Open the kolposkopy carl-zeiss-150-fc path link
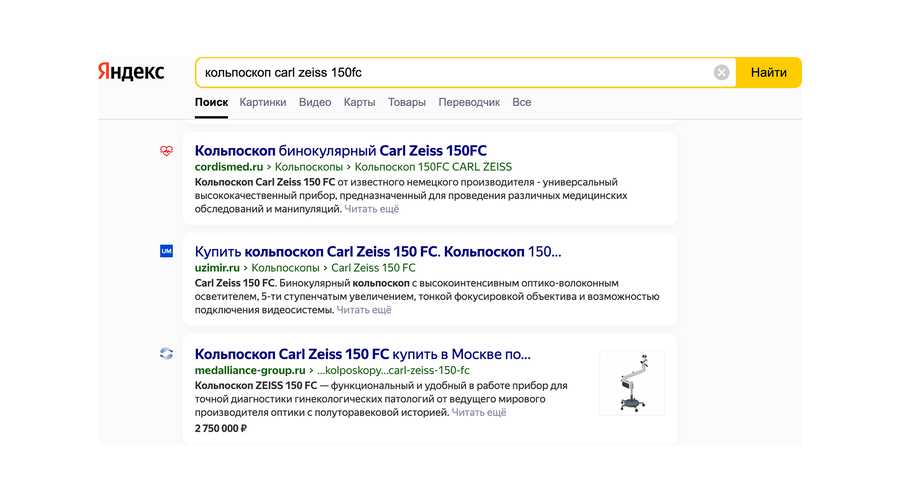 pyautogui.click(x=393, y=371)
